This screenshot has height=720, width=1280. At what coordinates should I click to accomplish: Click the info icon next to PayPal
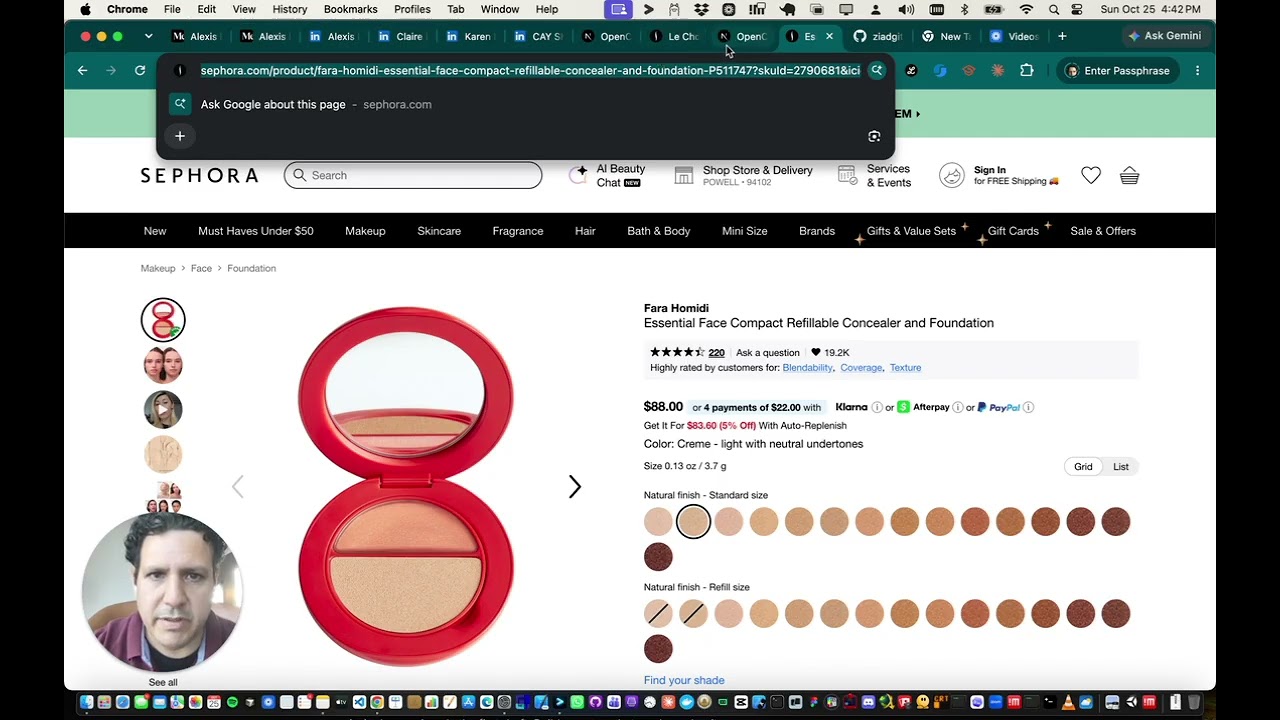1028,408
